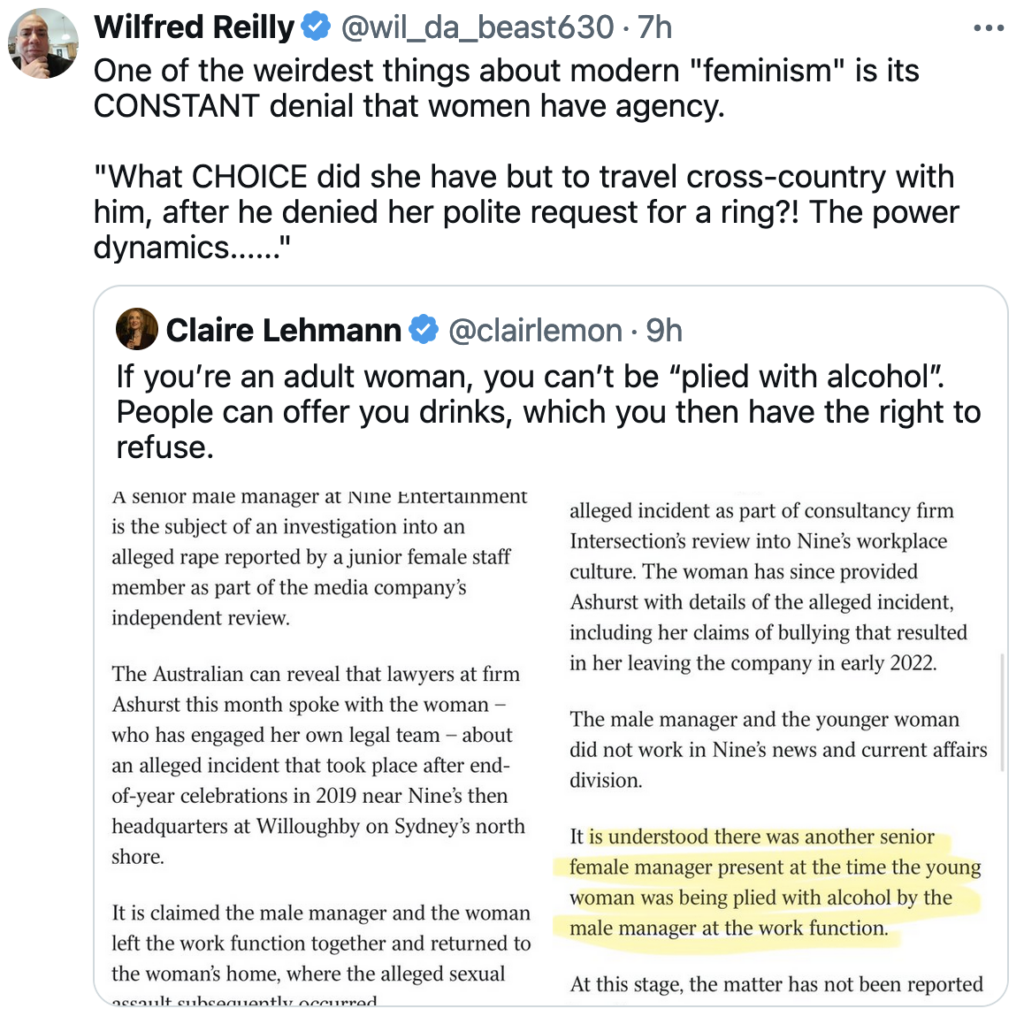Open Claire Lehmann's profile via display name

[x=283, y=330]
